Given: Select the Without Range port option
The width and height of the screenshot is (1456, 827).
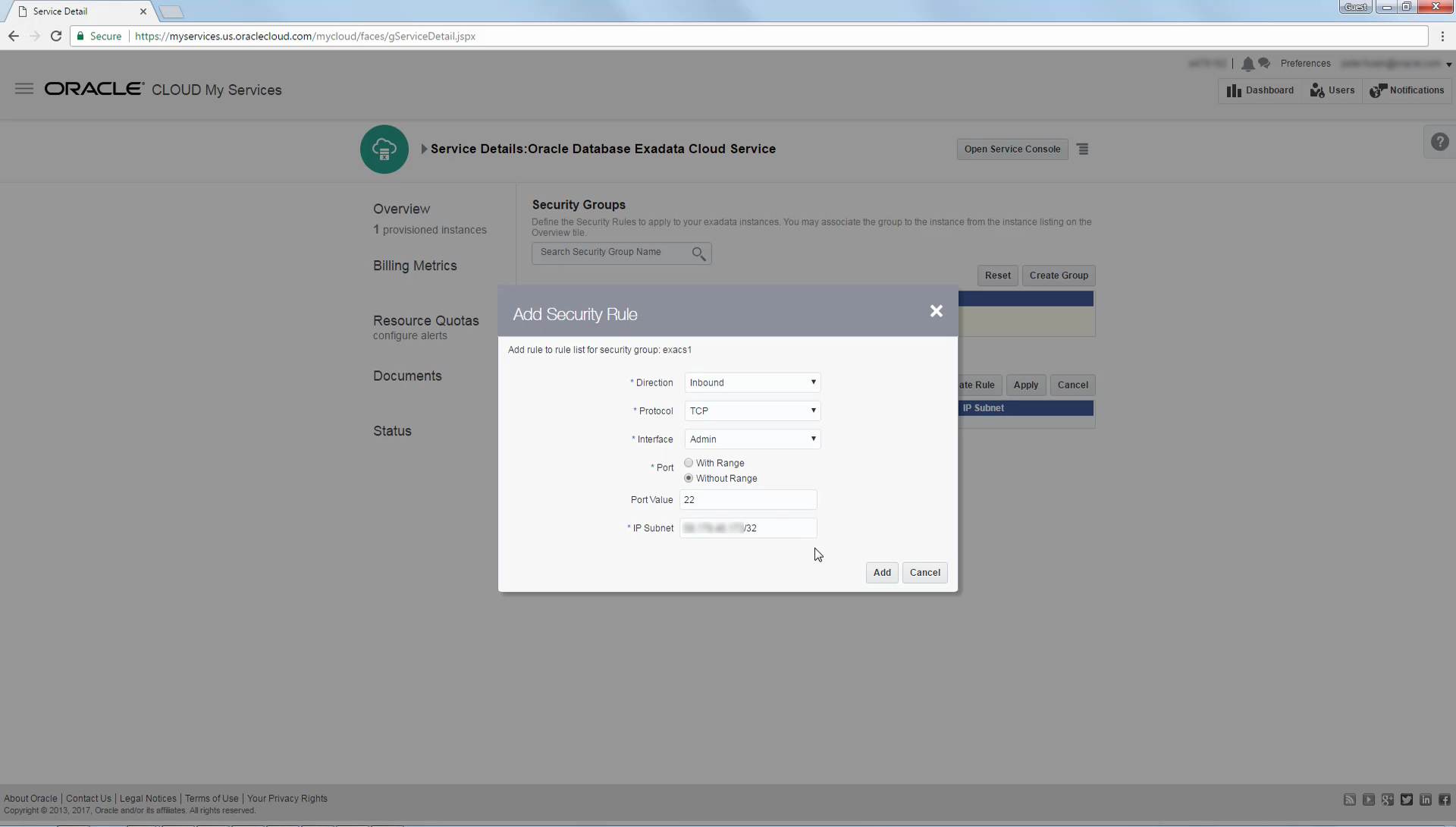Looking at the screenshot, I should coord(689,478).
